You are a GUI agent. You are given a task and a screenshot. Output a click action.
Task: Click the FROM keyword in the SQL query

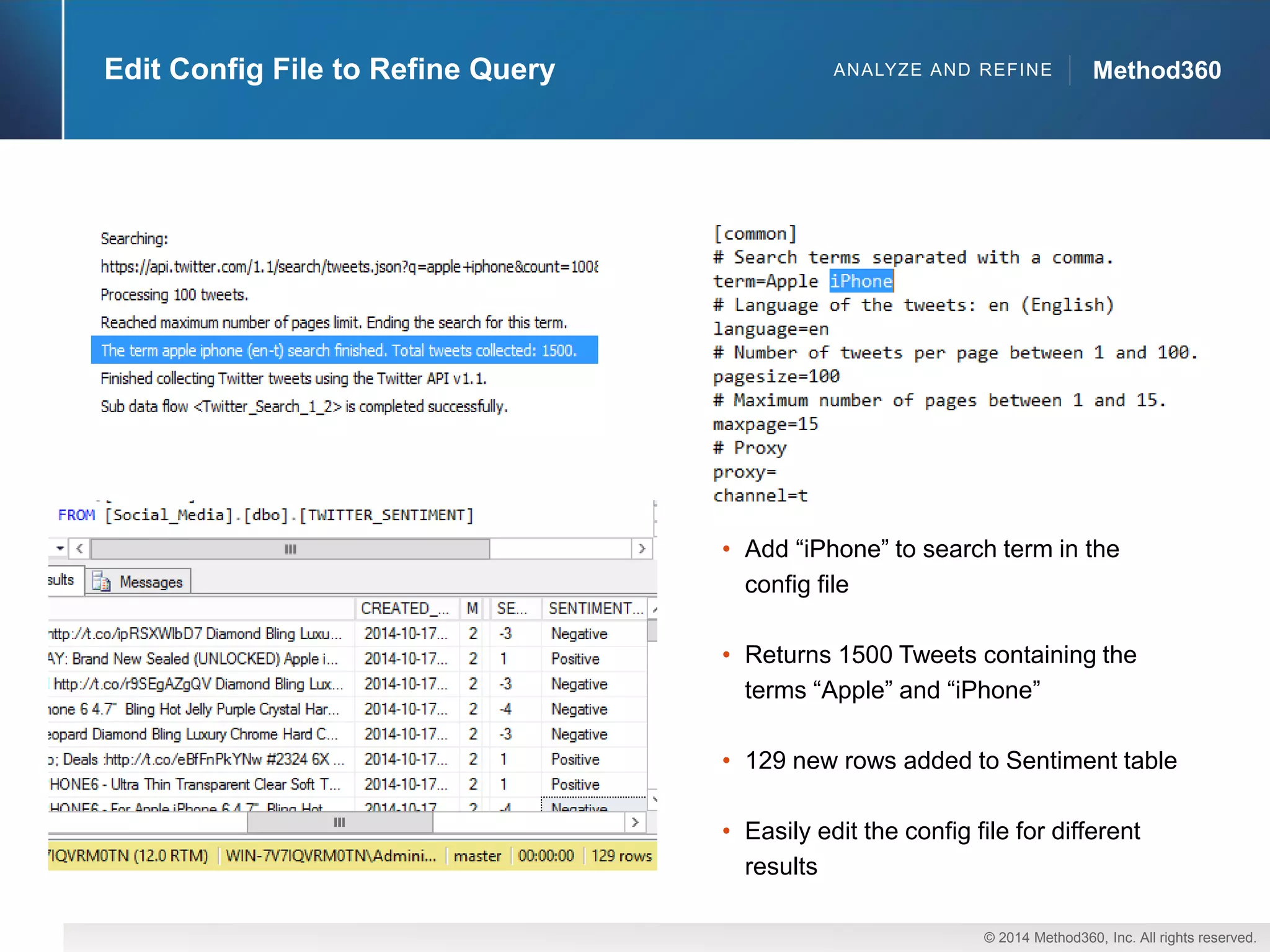(x=76, y=515)
